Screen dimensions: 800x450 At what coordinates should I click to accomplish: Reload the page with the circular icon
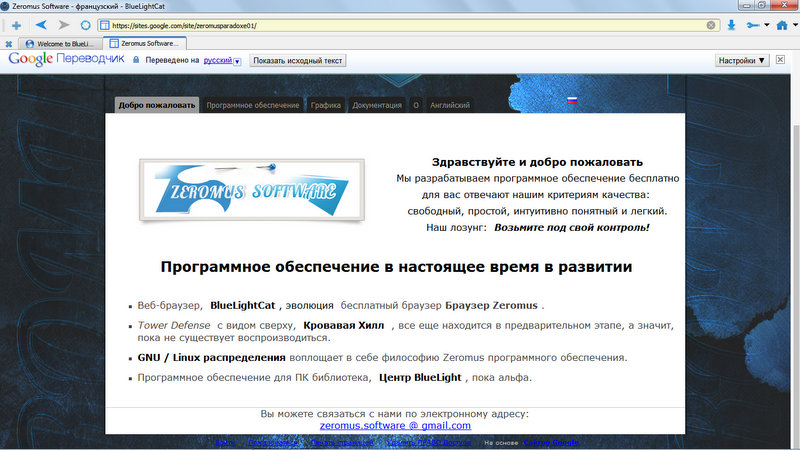(x=86, y=25)
